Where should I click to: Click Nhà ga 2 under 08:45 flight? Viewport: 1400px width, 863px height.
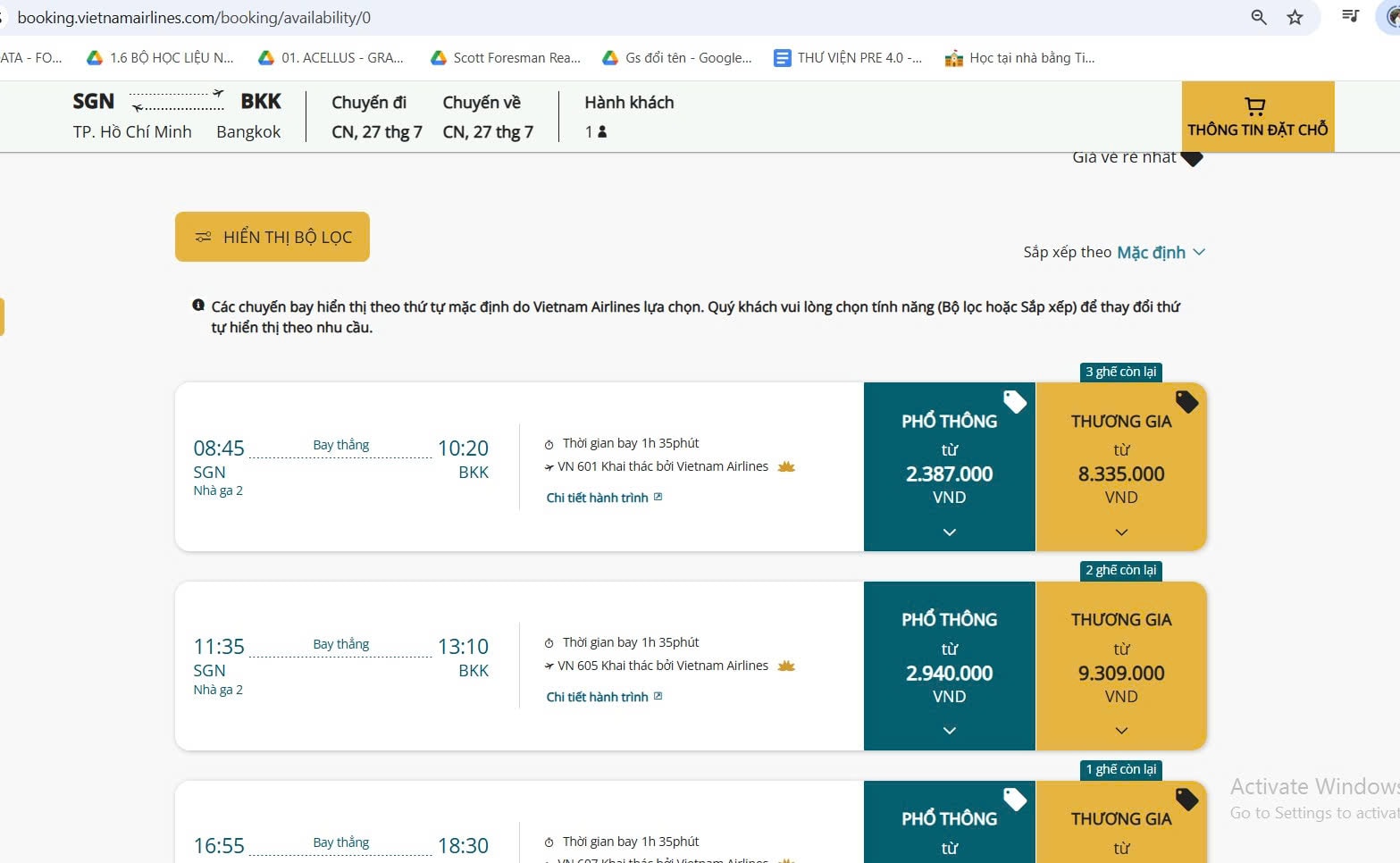218,490
